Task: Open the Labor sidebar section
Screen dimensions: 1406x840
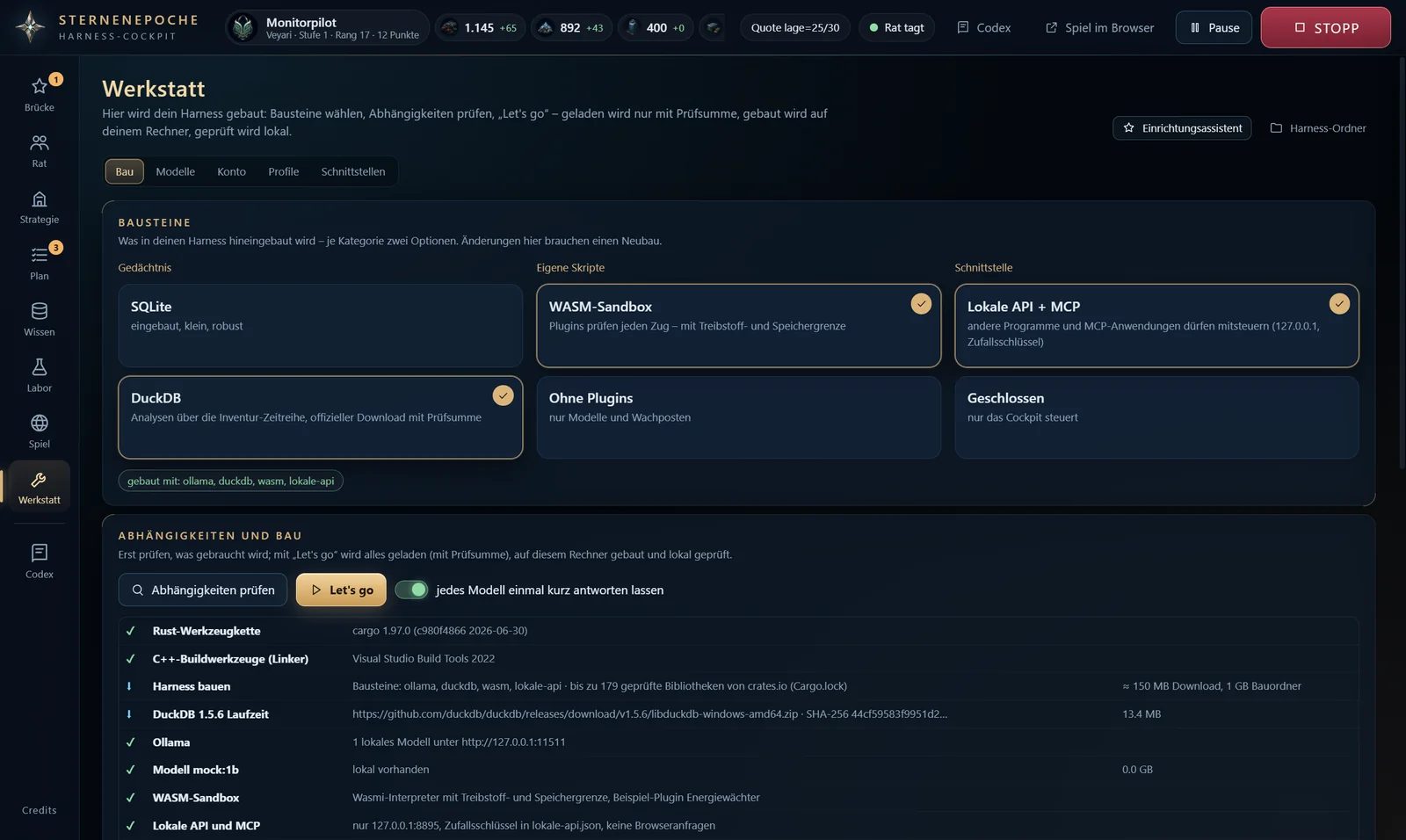Action: click(39, 375)
